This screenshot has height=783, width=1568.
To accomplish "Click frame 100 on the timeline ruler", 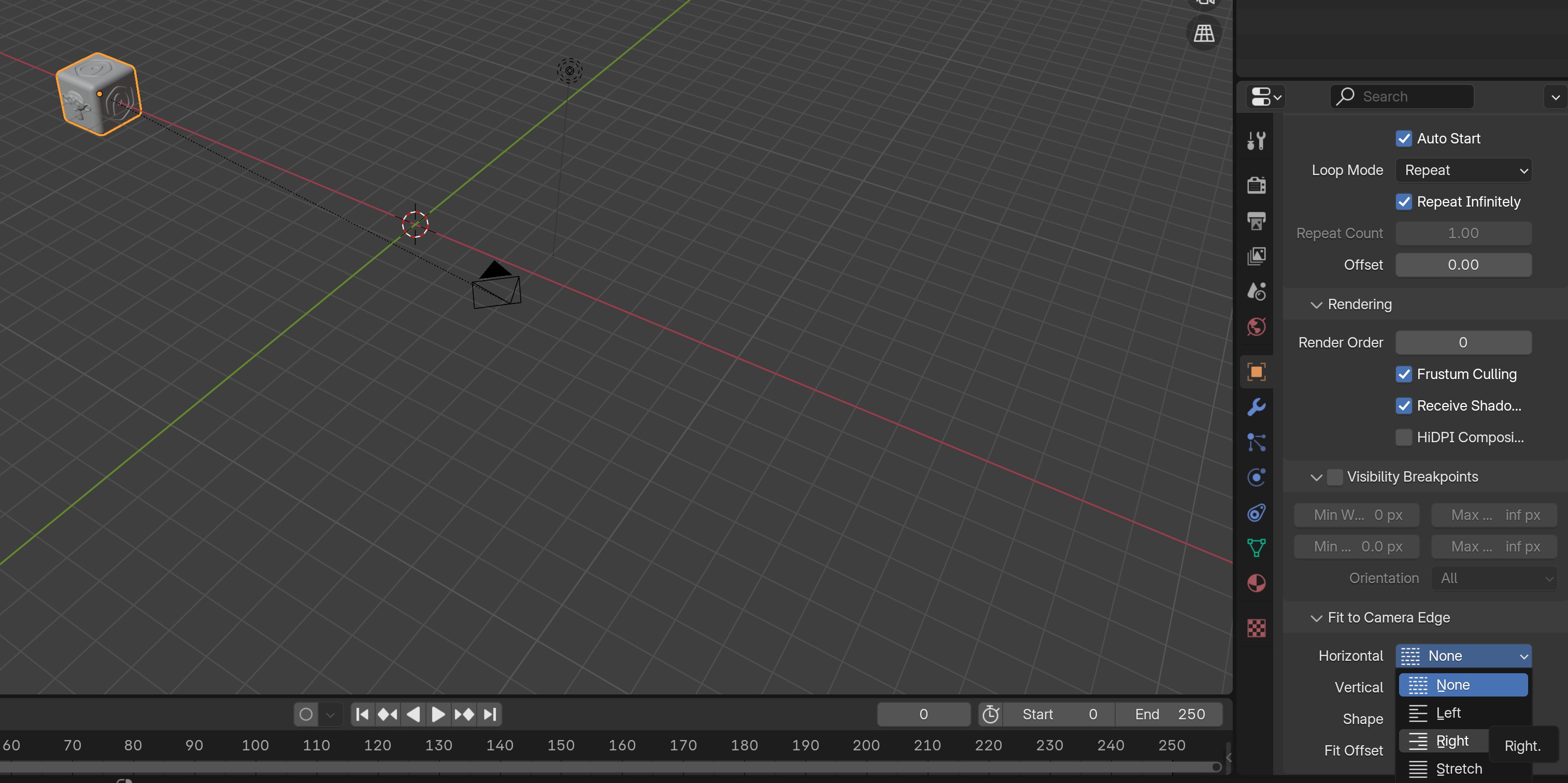I will point(255,745).
